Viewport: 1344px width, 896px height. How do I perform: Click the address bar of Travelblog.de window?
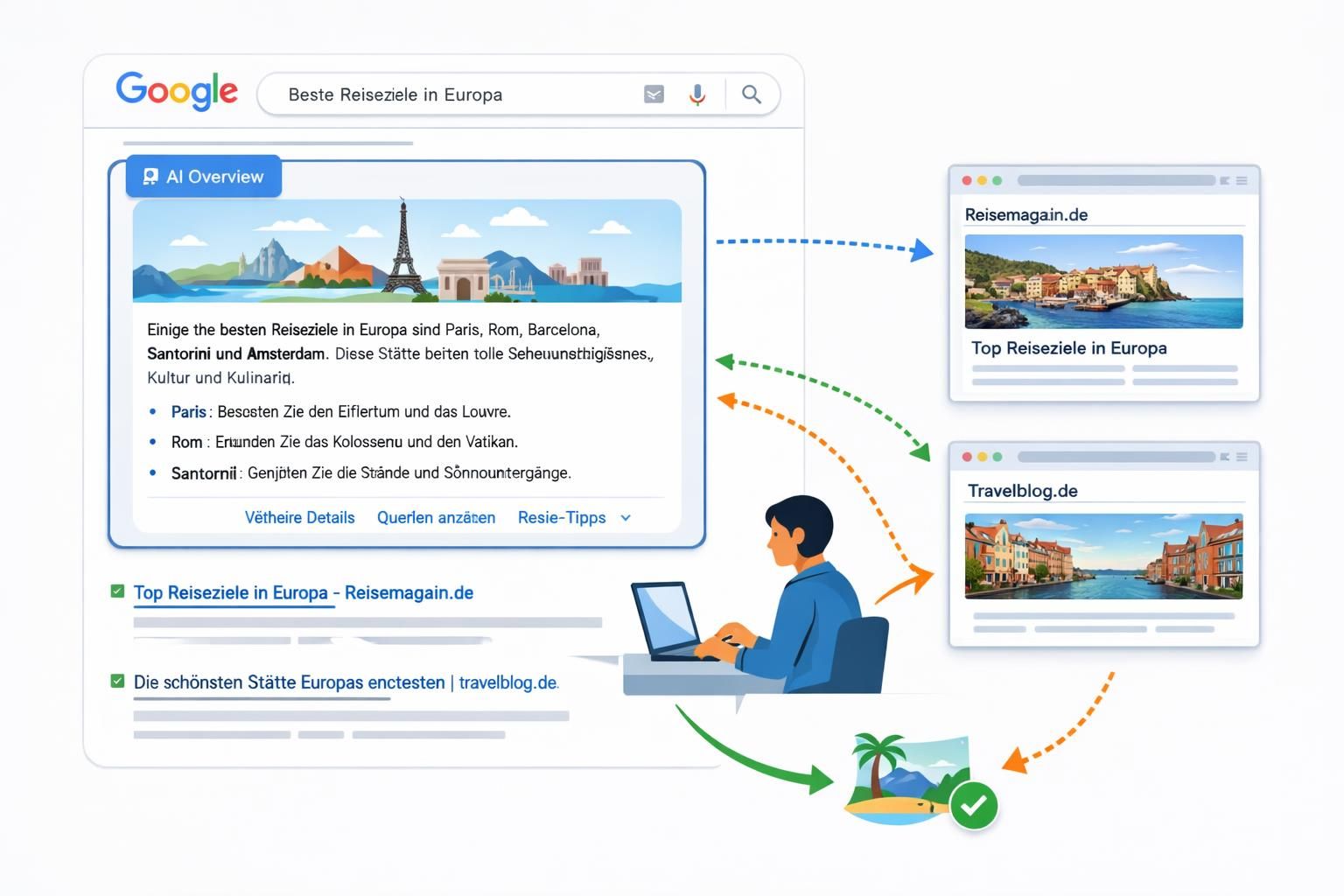pyautogui.click(x=1116, y=457)
